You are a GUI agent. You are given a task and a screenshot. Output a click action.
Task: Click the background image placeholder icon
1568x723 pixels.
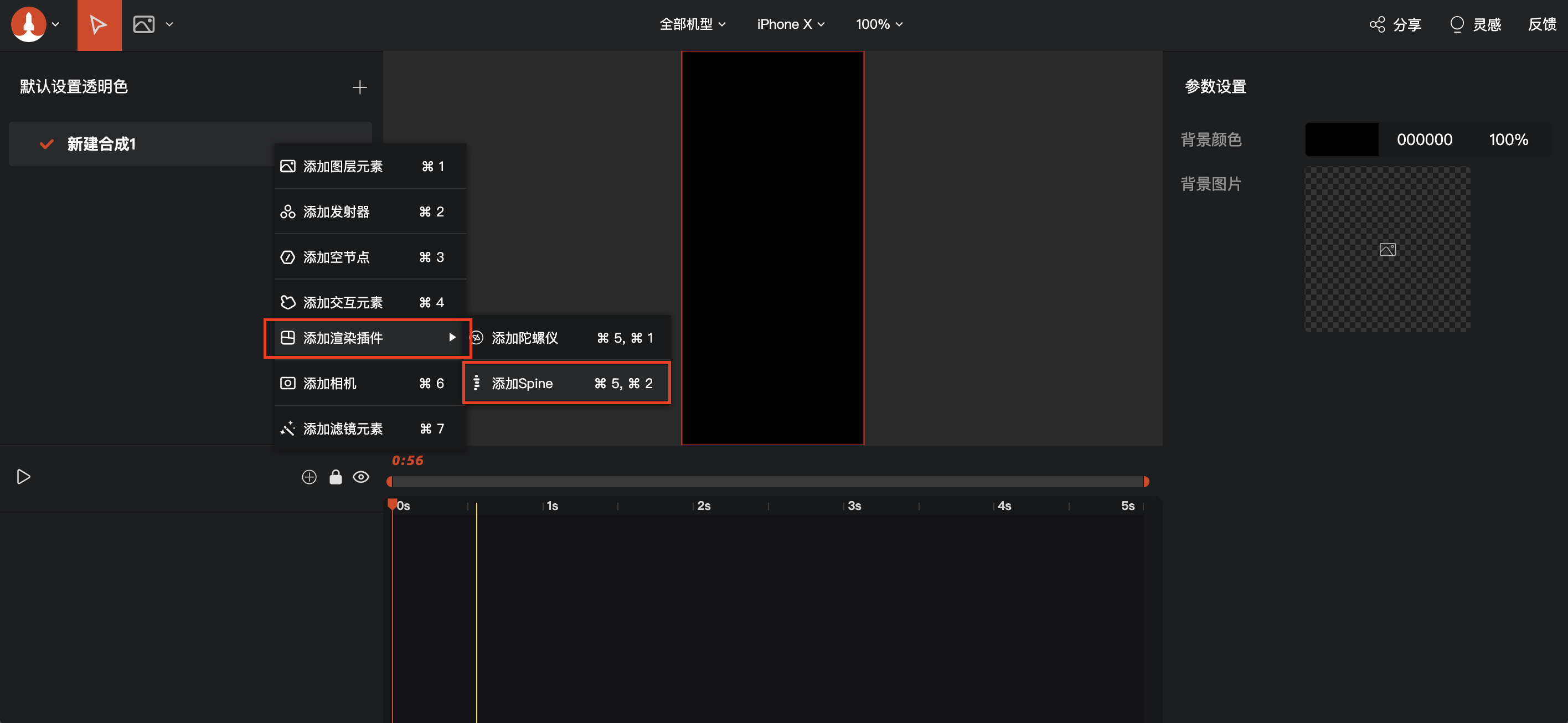pyautogui.click(x=1387, y=250)
